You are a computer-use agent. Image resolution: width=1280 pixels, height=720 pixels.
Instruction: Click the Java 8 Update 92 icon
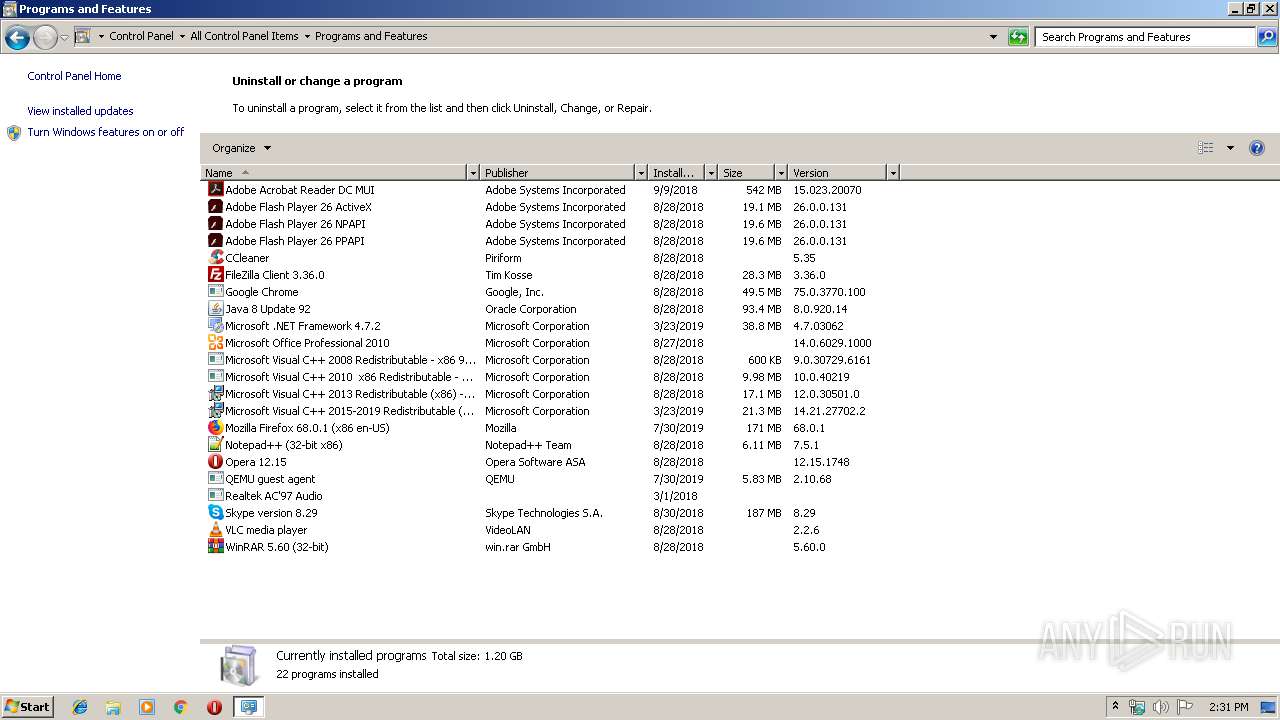click(215, 308)
